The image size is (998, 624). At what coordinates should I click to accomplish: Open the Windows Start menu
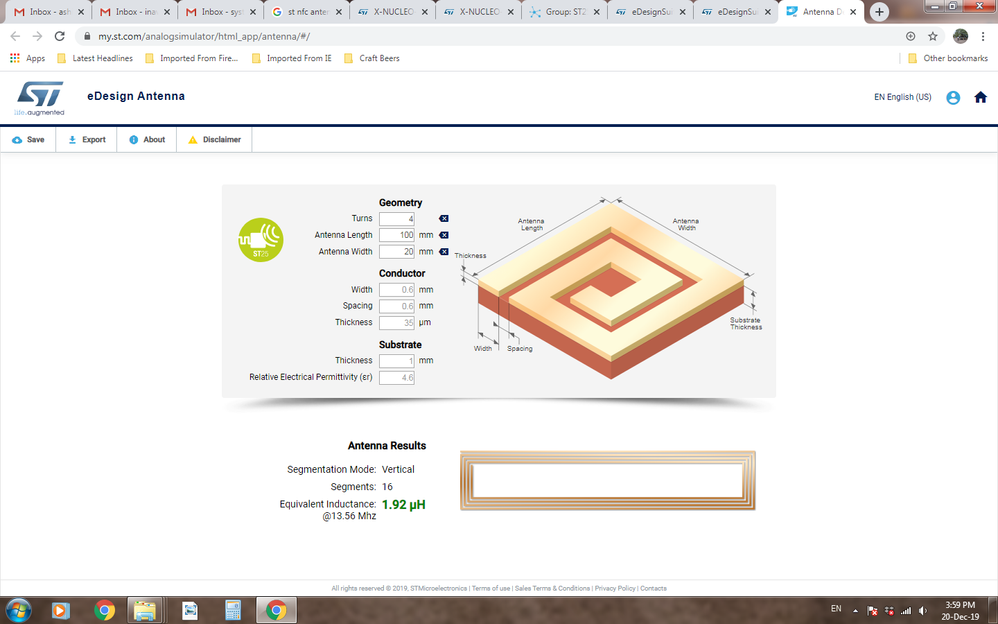18,610
